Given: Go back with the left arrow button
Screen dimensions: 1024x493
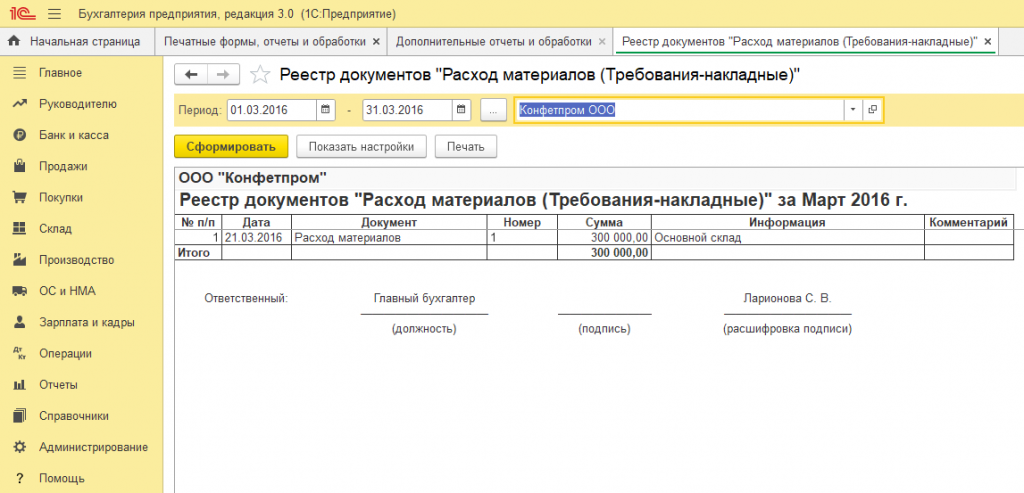Looking at the screenshot, I should pyautogui.click(x=191, y=74).
